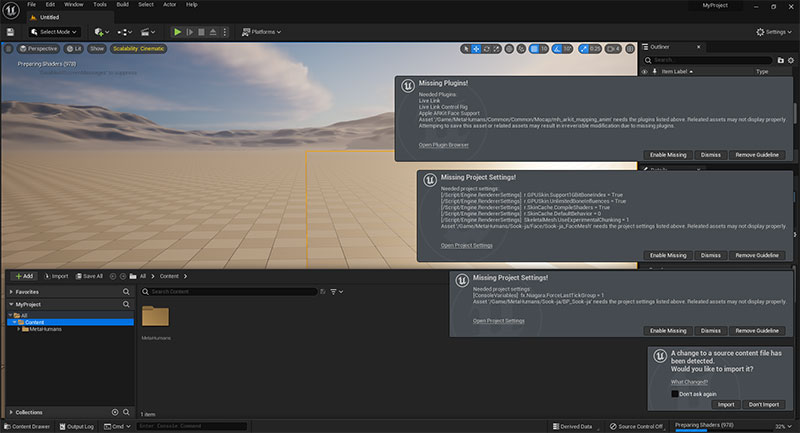Toggle visibility eye column in Outliner

click(644, 72)
